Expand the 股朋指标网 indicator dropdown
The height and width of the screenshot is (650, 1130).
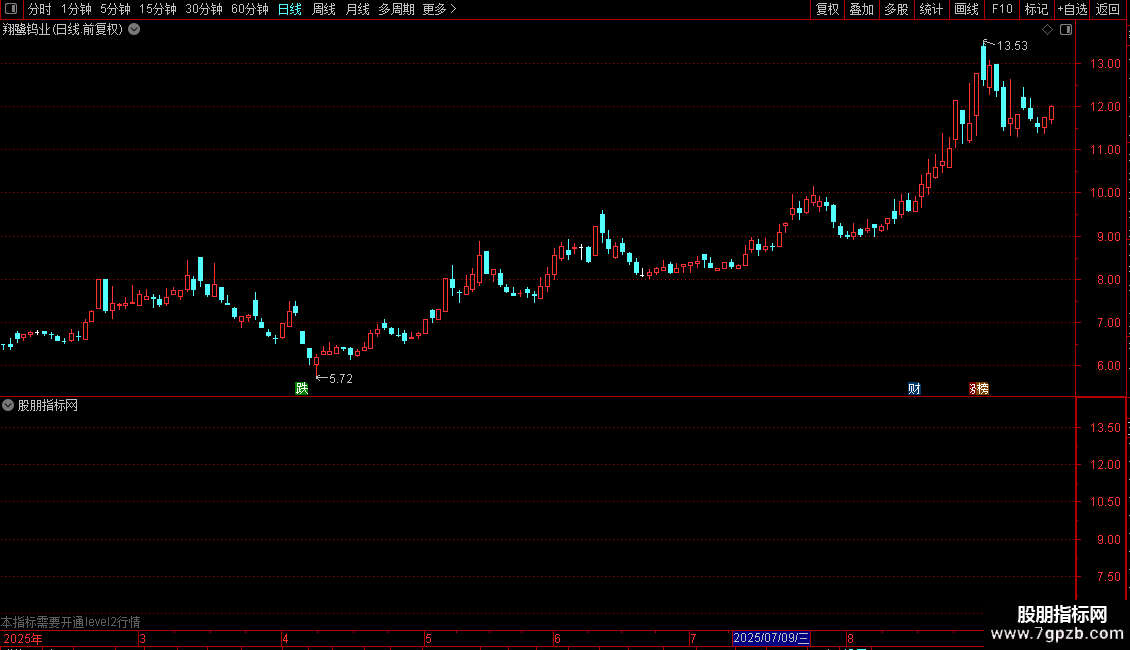coord(8,406)
